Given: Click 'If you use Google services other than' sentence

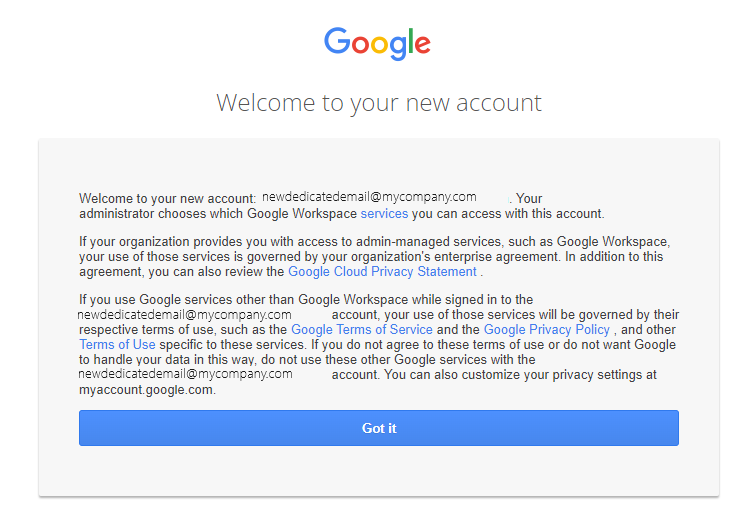Looking at the screenshot, I should coord(186,299).
